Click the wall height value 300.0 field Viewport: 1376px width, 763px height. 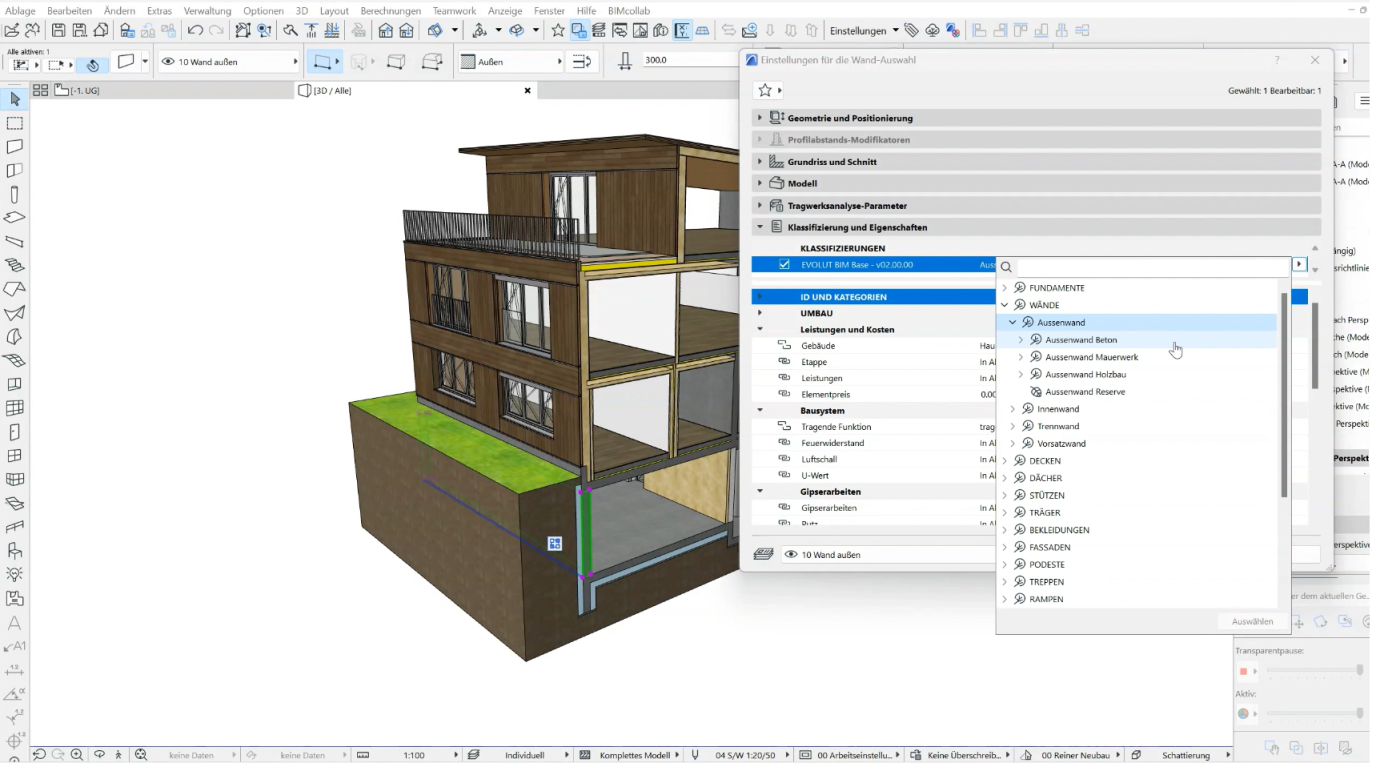tap(690, 62)
